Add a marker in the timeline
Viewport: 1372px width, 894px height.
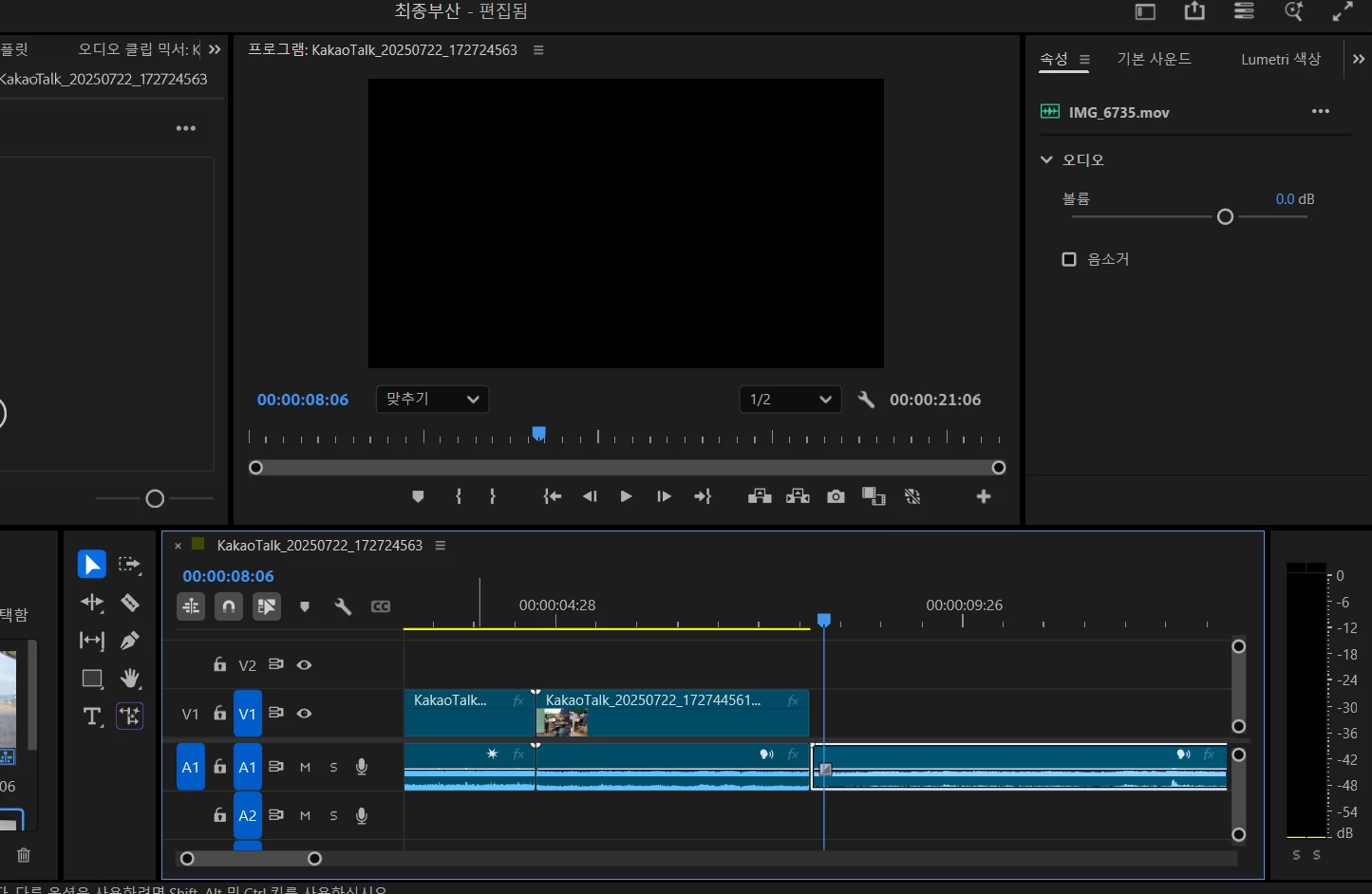(305, 606)
